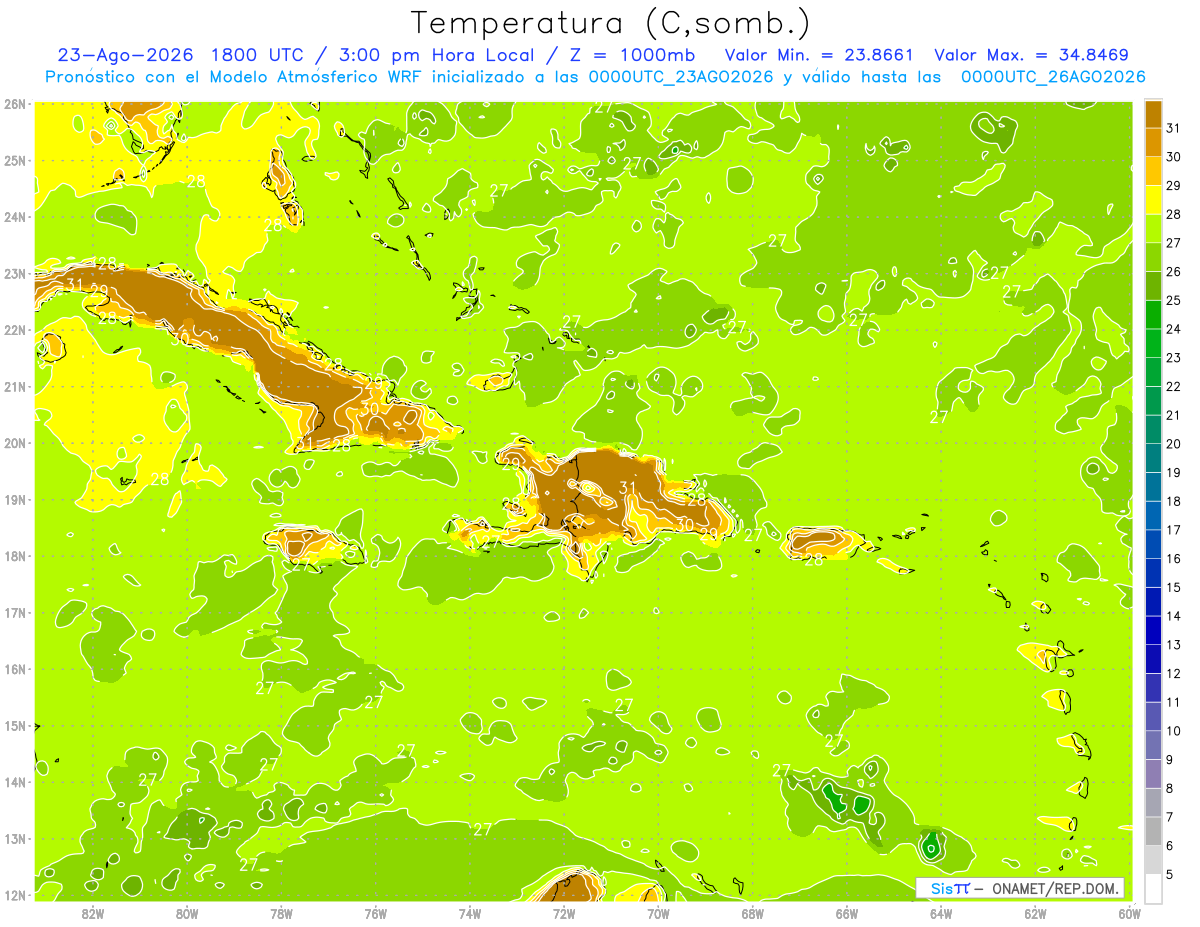Viewport: 1200px width, 927px height.
Task: Click colorbar label '31'
Action: [x=1174, y=128]
